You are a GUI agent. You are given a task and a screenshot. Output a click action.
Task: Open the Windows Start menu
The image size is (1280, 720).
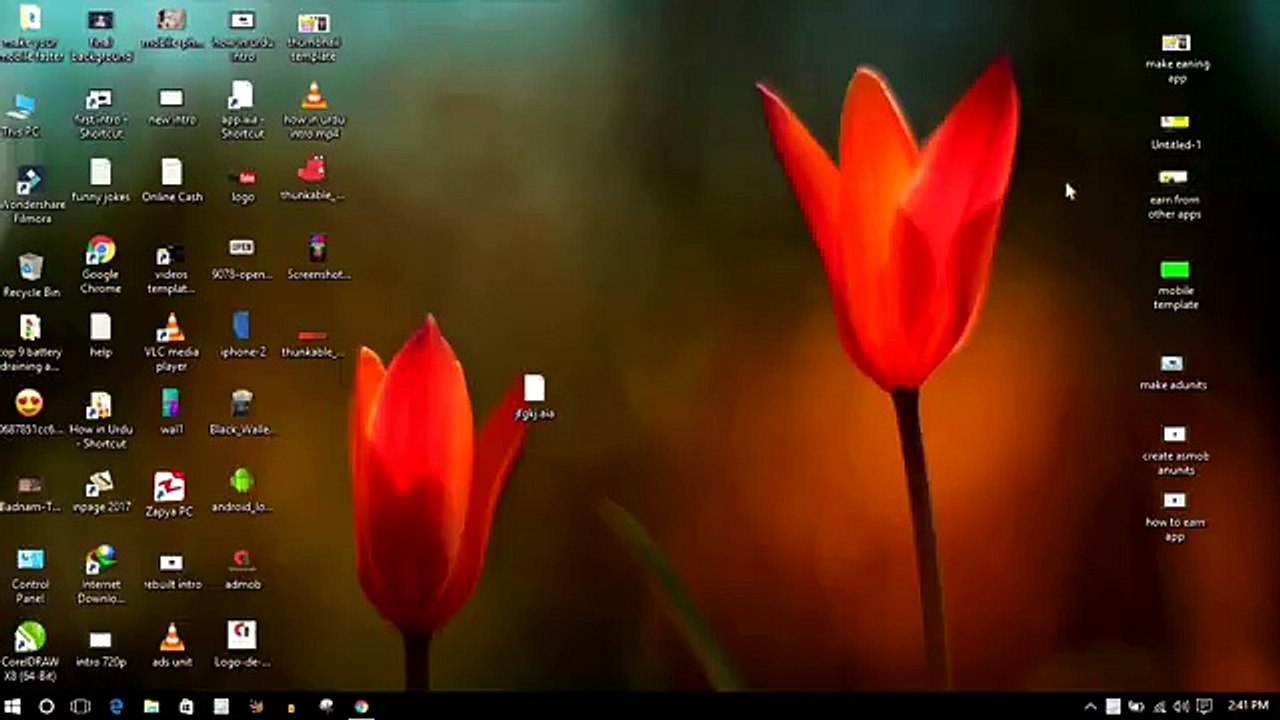point(13,707)
